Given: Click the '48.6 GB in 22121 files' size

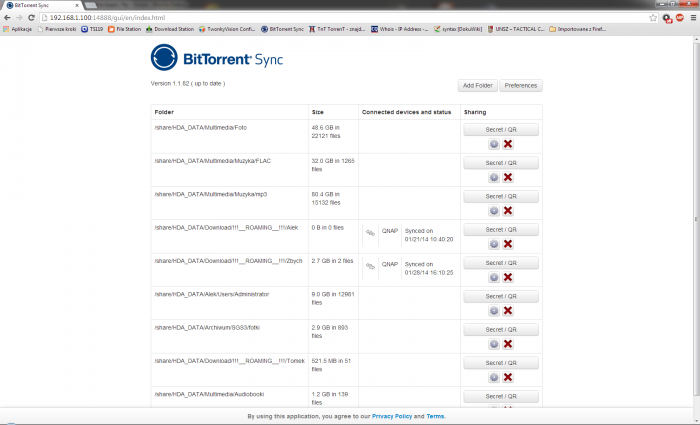Looking at the screenshot, I should [x=326, y=132].
